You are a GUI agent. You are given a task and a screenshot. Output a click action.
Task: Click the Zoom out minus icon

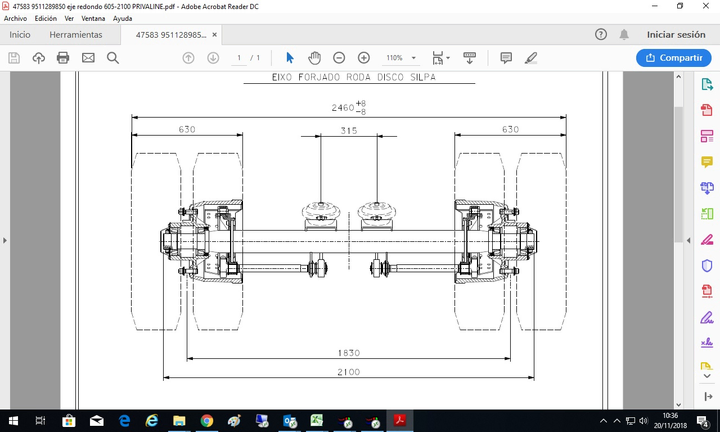pyautogui.click(x=339, y=58)
